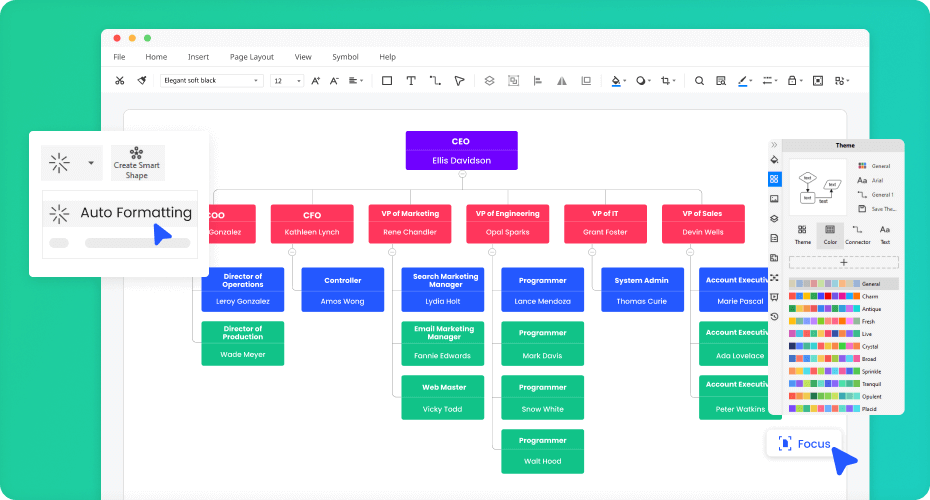This screenshot has width=930, height=500.
Task: Switch to the Connector tab in Theme panel
Action: click(858, 235)
